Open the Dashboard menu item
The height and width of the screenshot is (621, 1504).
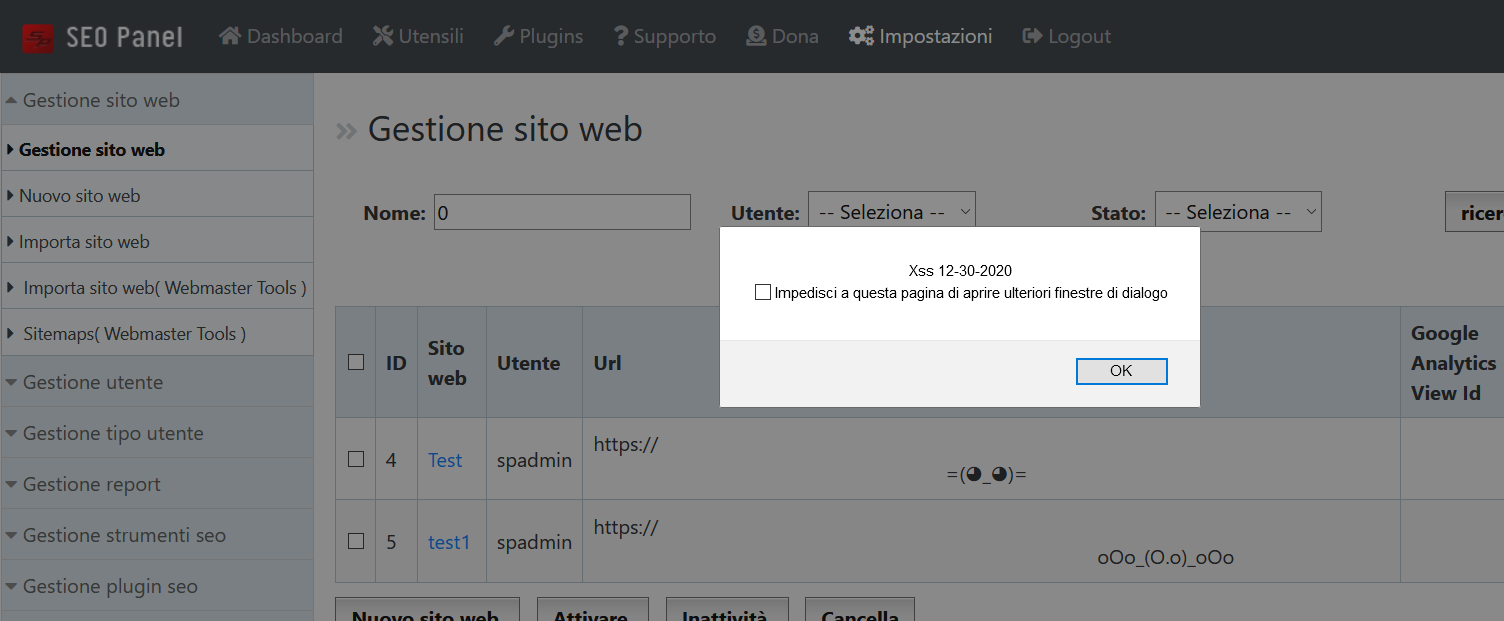click(x=281, y=36)
